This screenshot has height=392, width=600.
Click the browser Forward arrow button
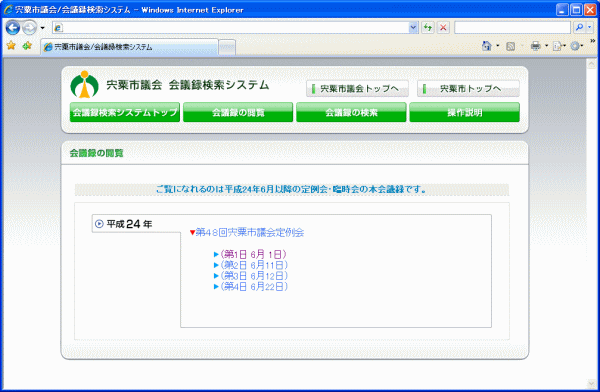[29, 28]
